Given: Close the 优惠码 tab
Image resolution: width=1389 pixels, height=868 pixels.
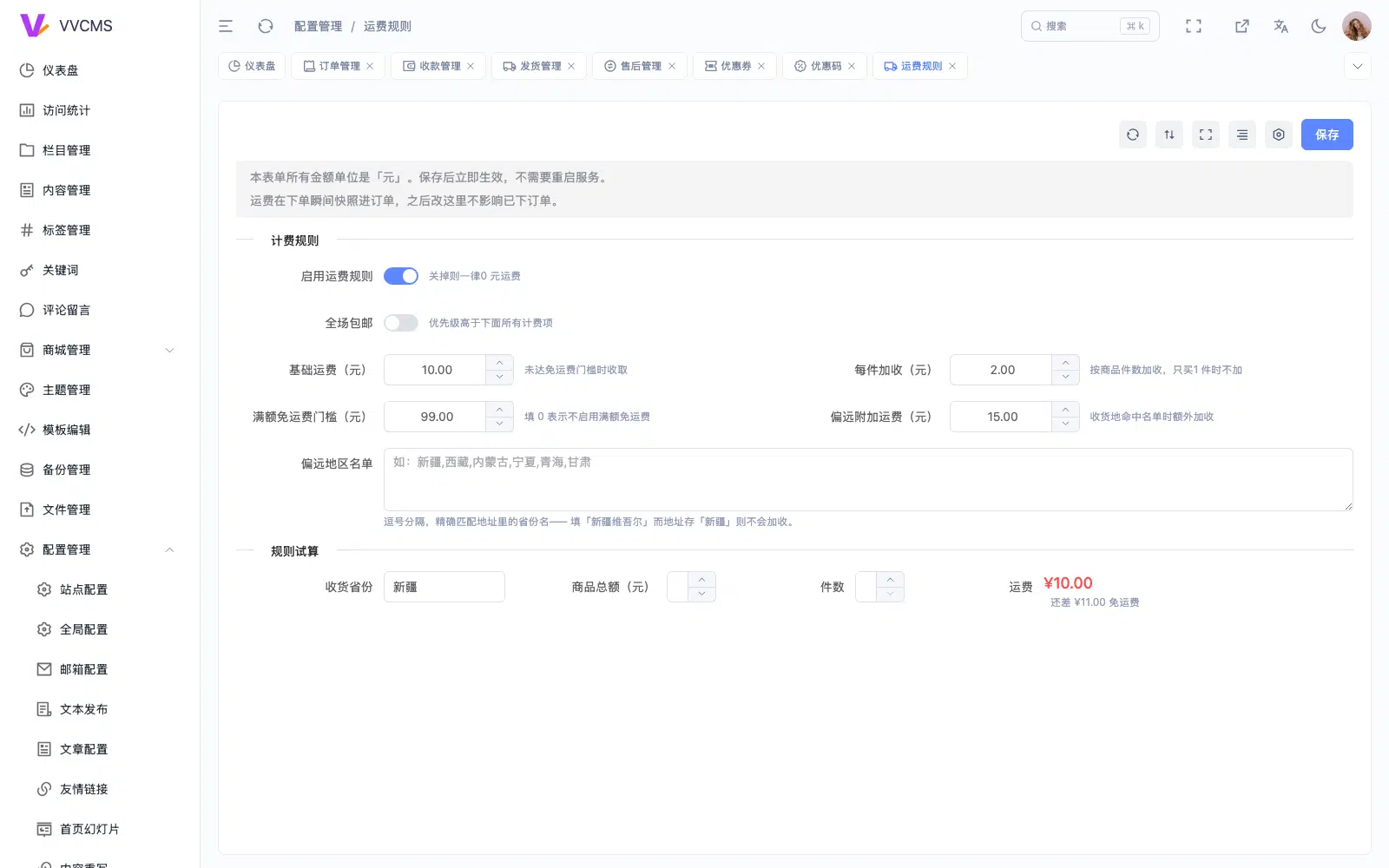Looking at the screenshot, I should [852, 66].
